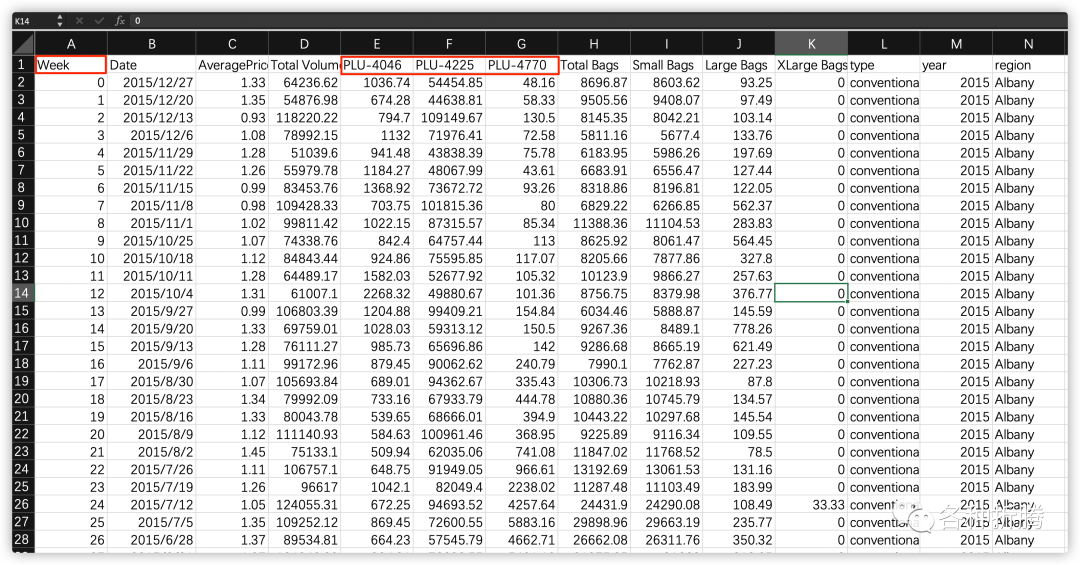The image size is (1080, 565).
Task: Click cell with value 64236.62
Action: 304,83
